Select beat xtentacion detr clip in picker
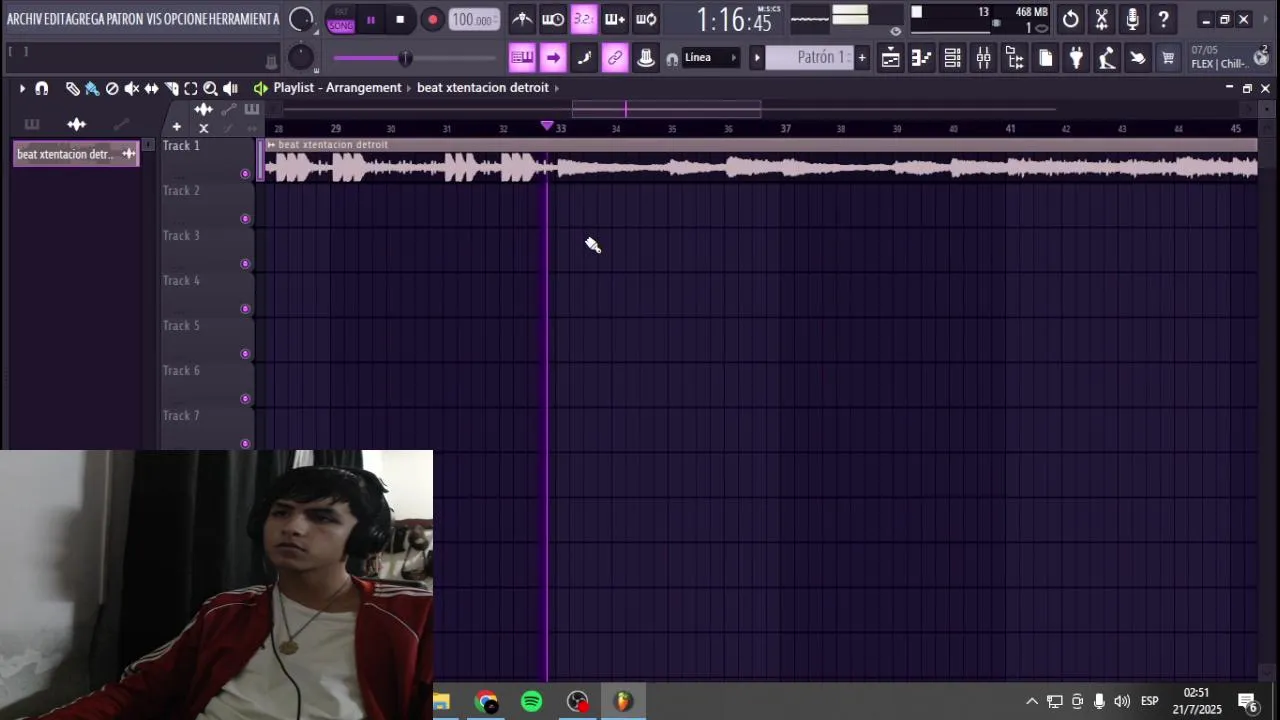The height and width of the screenshot is (720, 1280). [76, 154]
